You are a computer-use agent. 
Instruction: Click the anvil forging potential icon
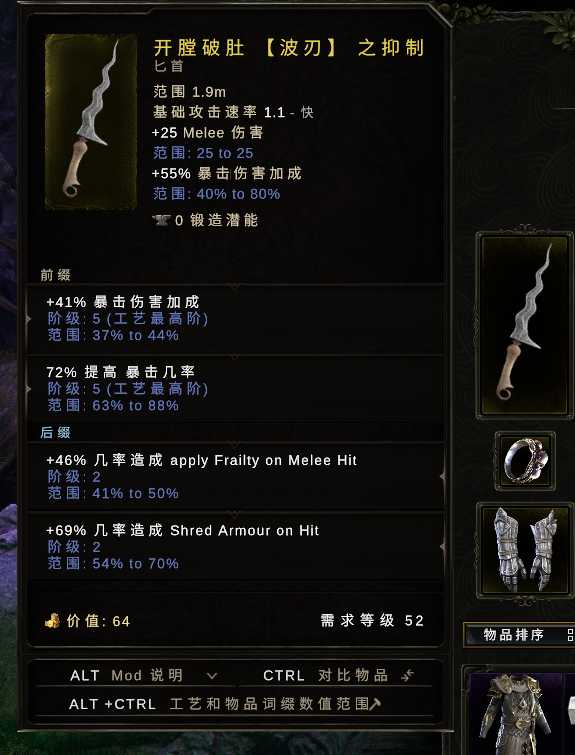(162, 221)
